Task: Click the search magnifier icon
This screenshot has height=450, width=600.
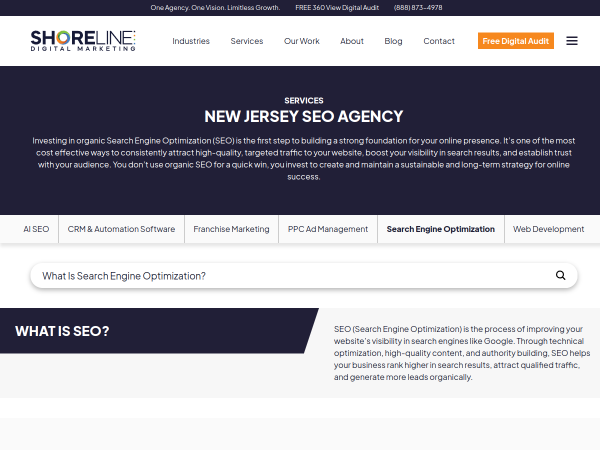Action: point(561,275)
